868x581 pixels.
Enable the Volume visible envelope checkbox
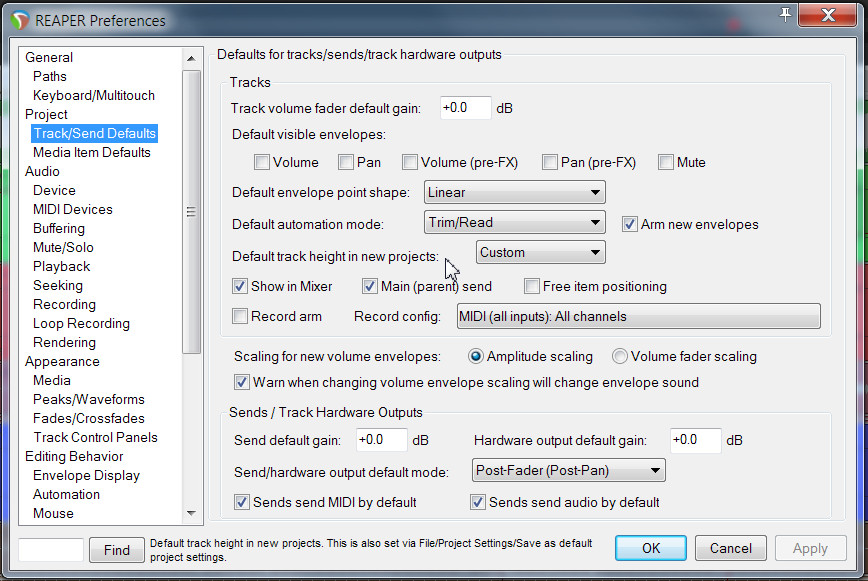coord(262,162)
